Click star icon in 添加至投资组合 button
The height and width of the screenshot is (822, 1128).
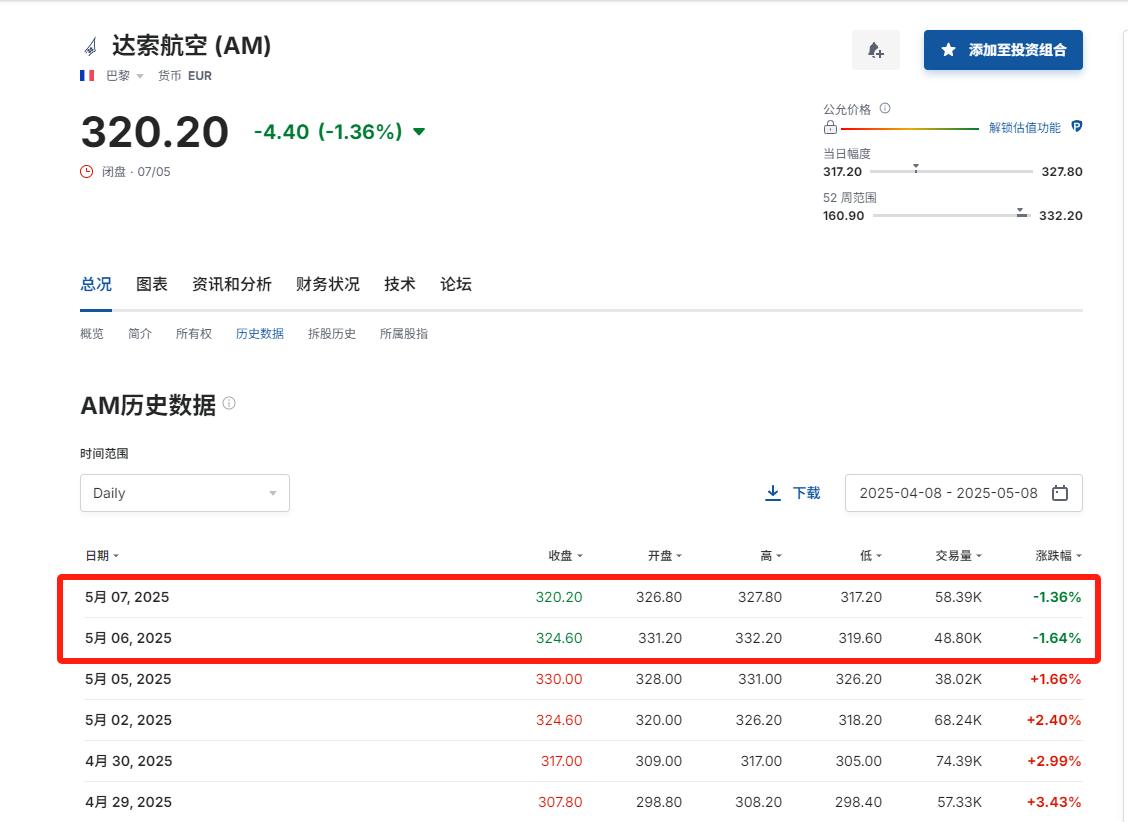(948, 50)
